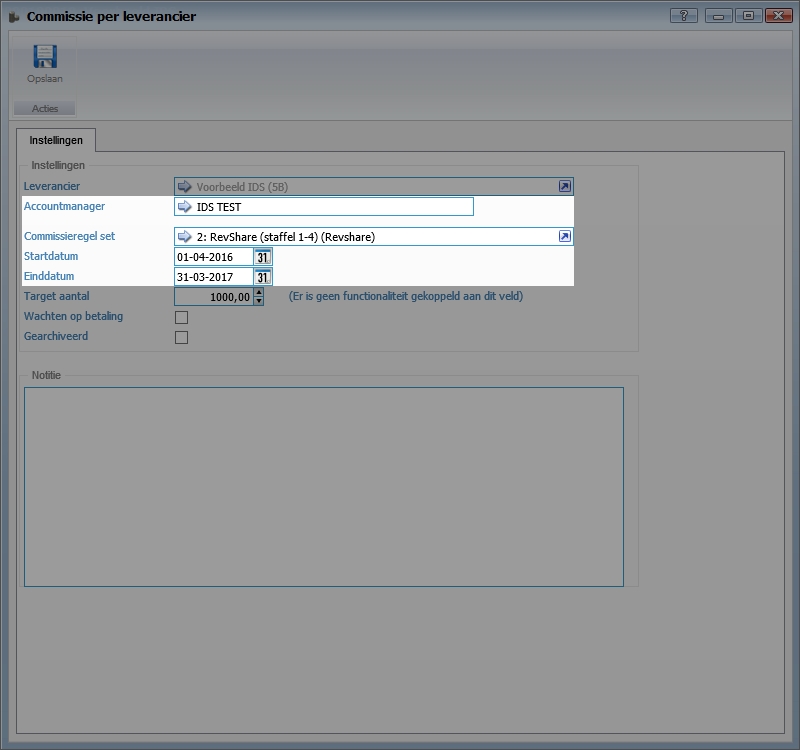800x750 pixels.
Task: Enable the Wachten op betaling checkbox
Action: (x=181, y=317)
